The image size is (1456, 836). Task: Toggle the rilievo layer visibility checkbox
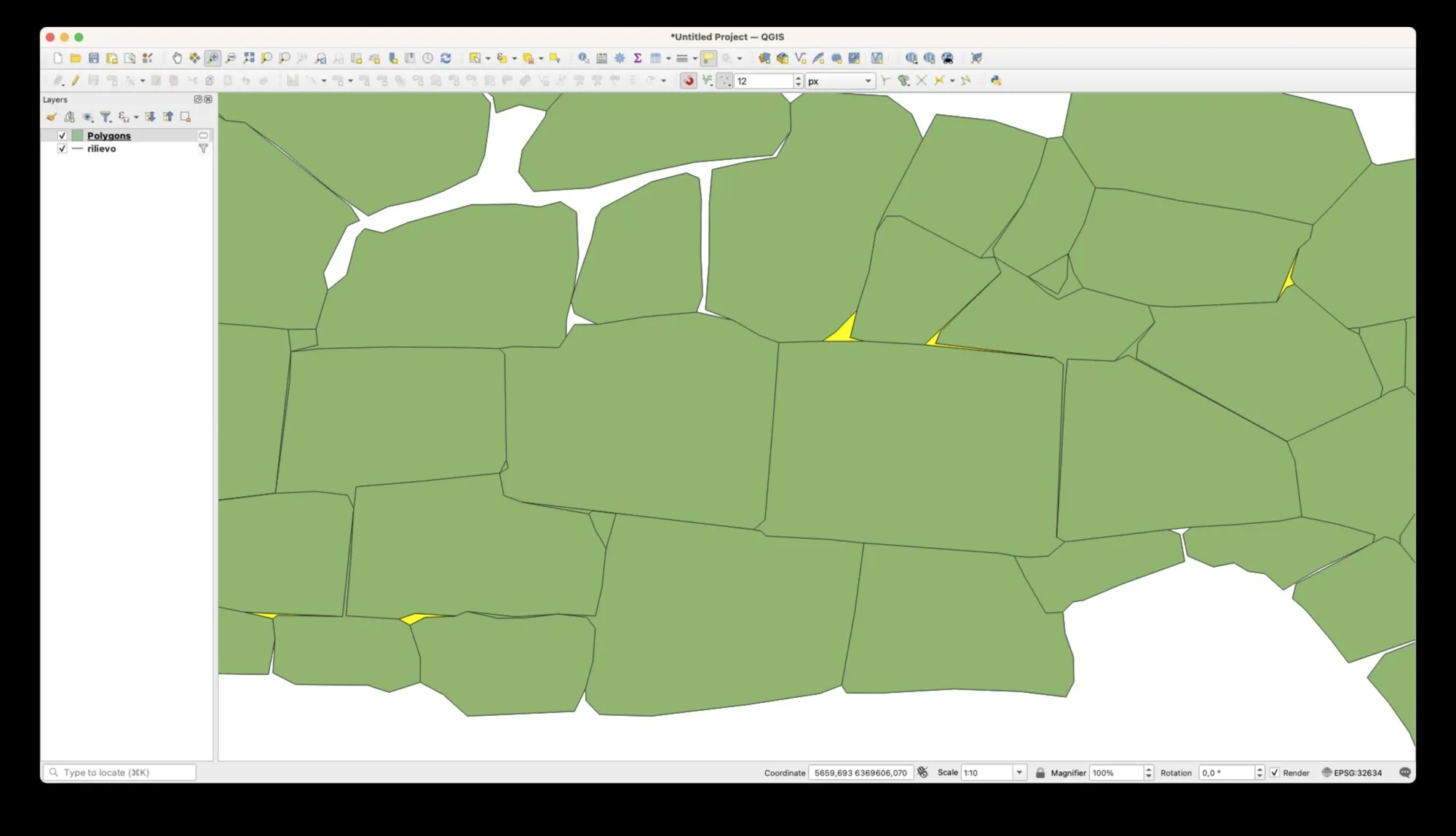[x=62, y=148]
